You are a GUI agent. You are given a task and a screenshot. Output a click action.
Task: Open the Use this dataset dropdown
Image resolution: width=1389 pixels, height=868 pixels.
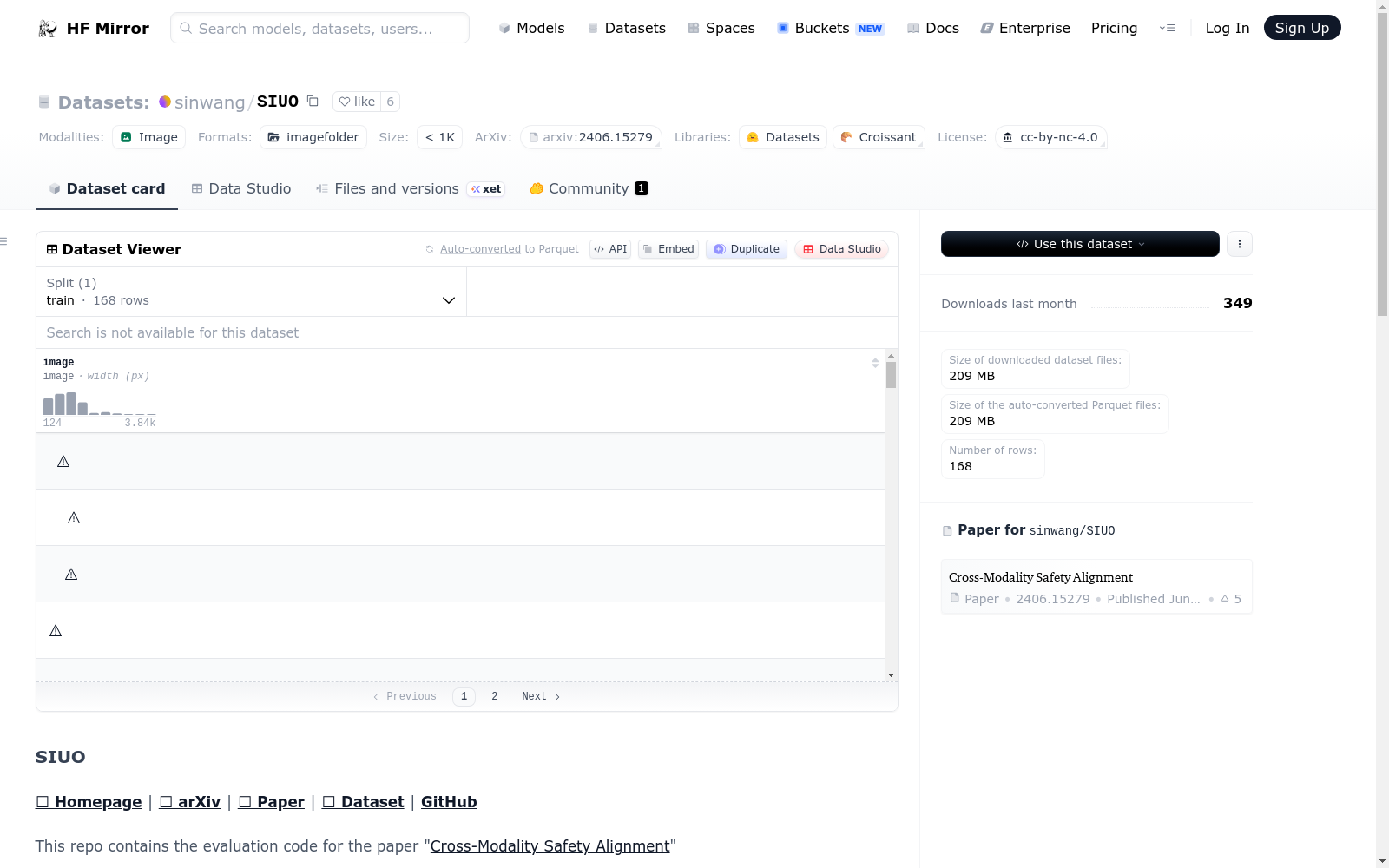pyautogui.click(x=1080, y=244)
